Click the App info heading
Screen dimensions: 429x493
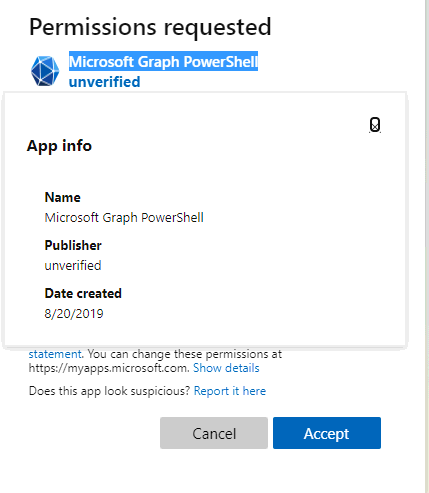59,146
